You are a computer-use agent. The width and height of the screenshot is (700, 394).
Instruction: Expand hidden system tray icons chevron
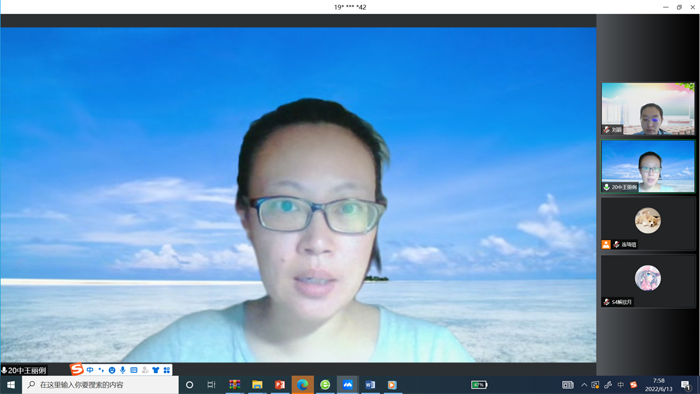584,385
